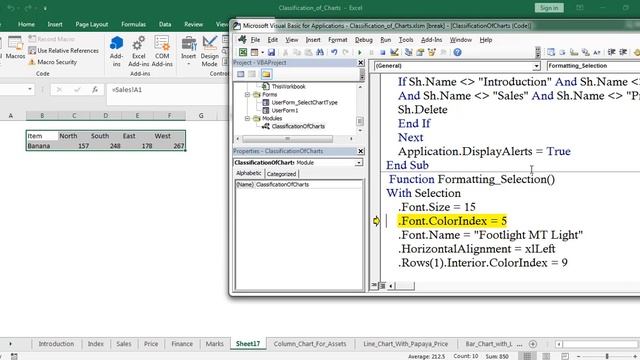Click Record Macro in Excel ribbon
Image resolution: width=640 pixels, height=360 pixels.
click(51, 39)
